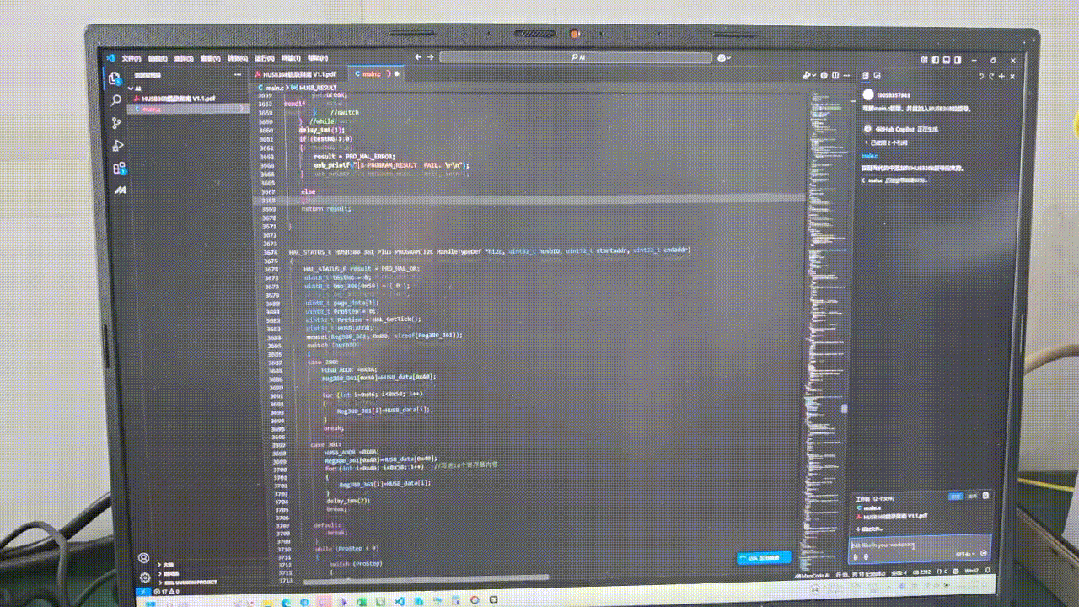Click the errors and warnings status bar indicator
Image resolution: width=1079 pixels, height=607 pixels.
point(167,591)
